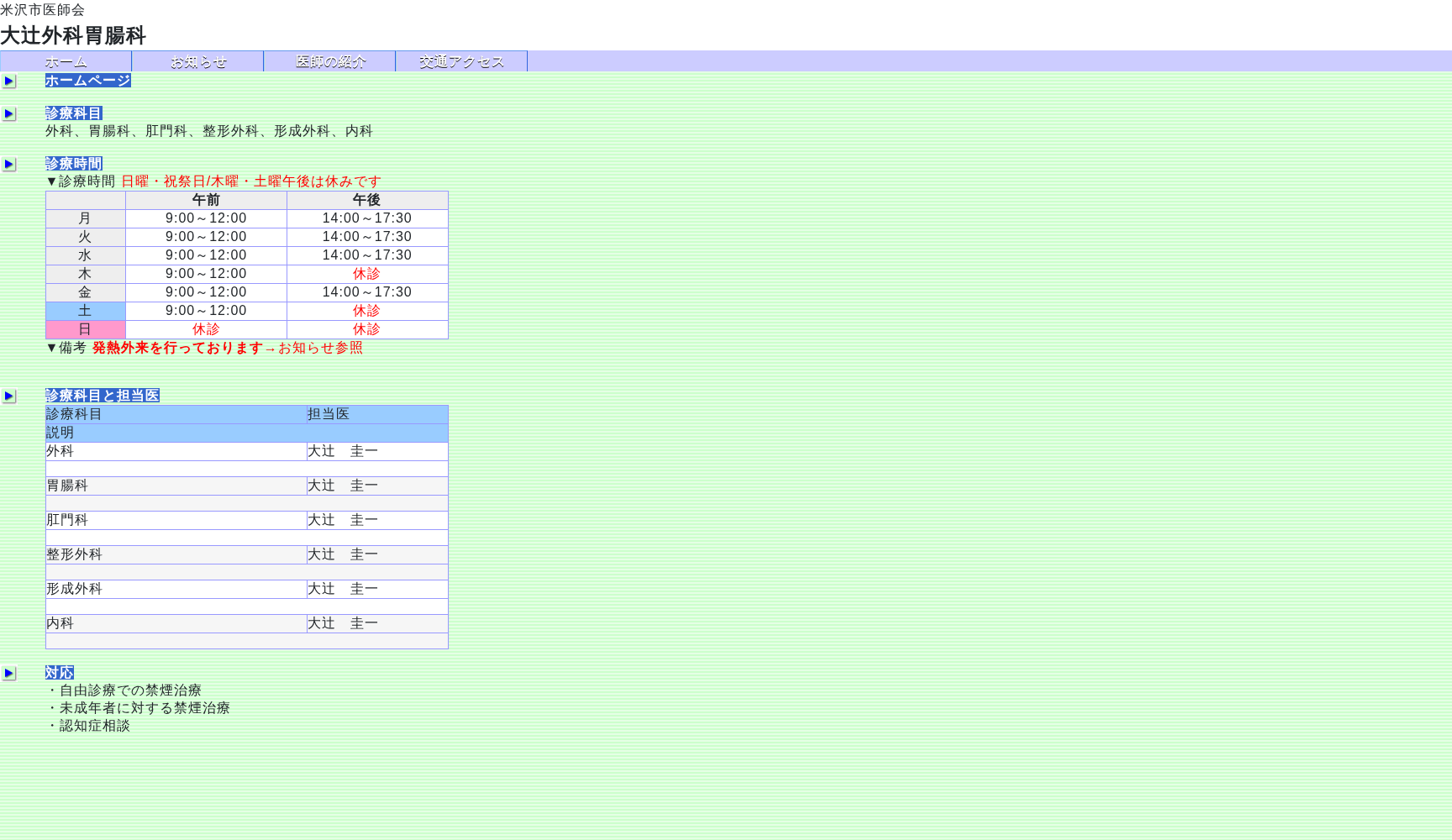Click the 大辻外科胃腸科 page title
The image size is (1452, 840).
[73, 35]
